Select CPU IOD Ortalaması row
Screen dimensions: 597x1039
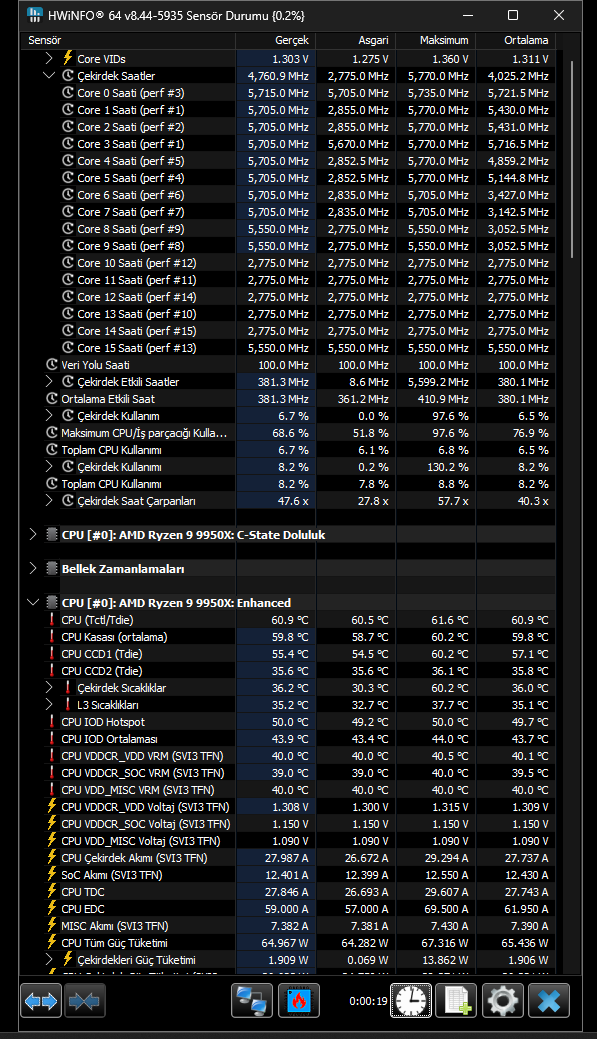click(289, 739)
